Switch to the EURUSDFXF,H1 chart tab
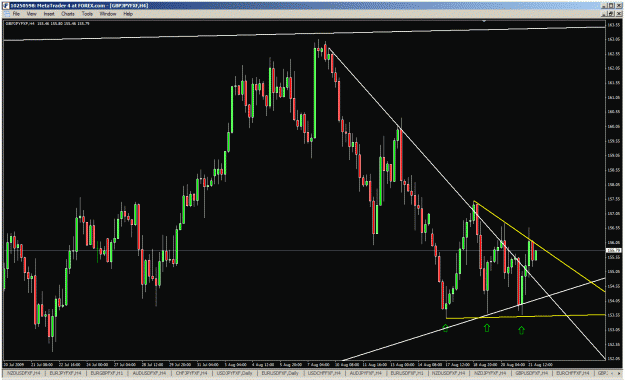The height and width of the screenshot is (380, 625). pos(407,373)
